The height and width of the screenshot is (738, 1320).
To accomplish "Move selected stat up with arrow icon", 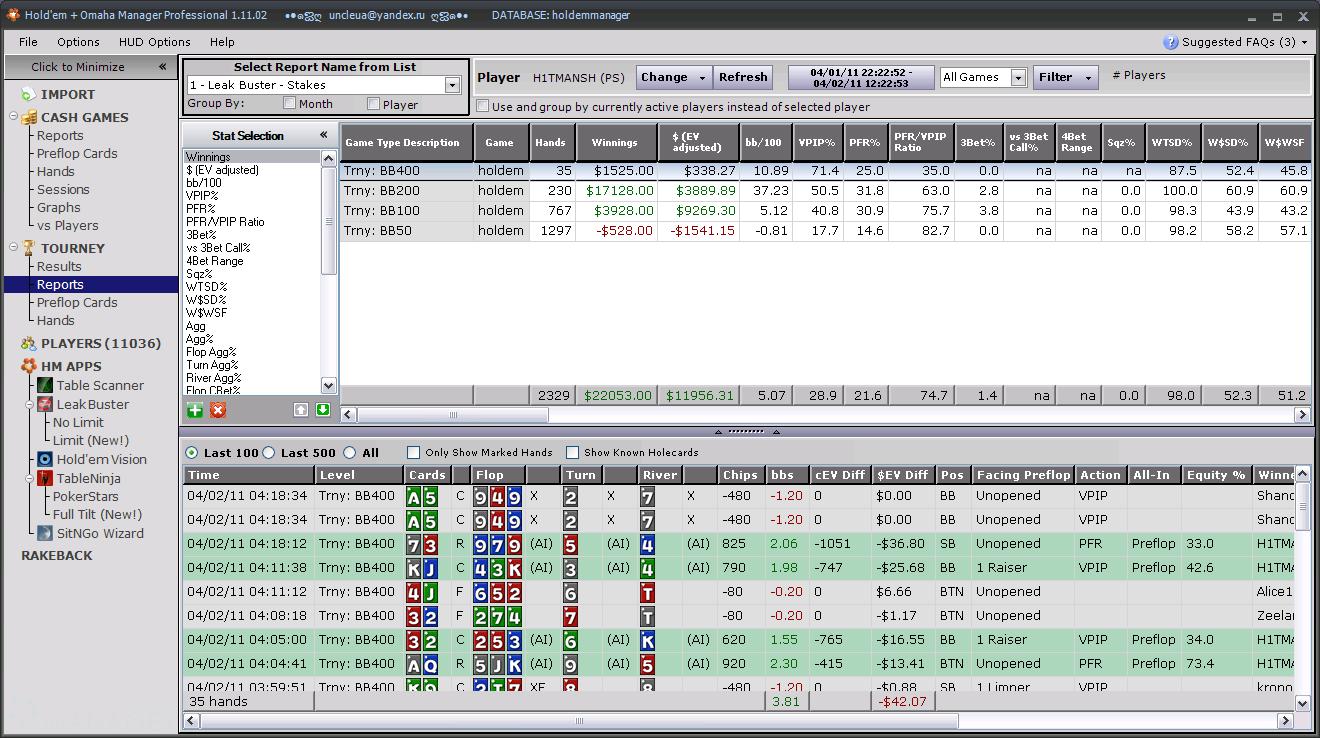I will (301, 410).
